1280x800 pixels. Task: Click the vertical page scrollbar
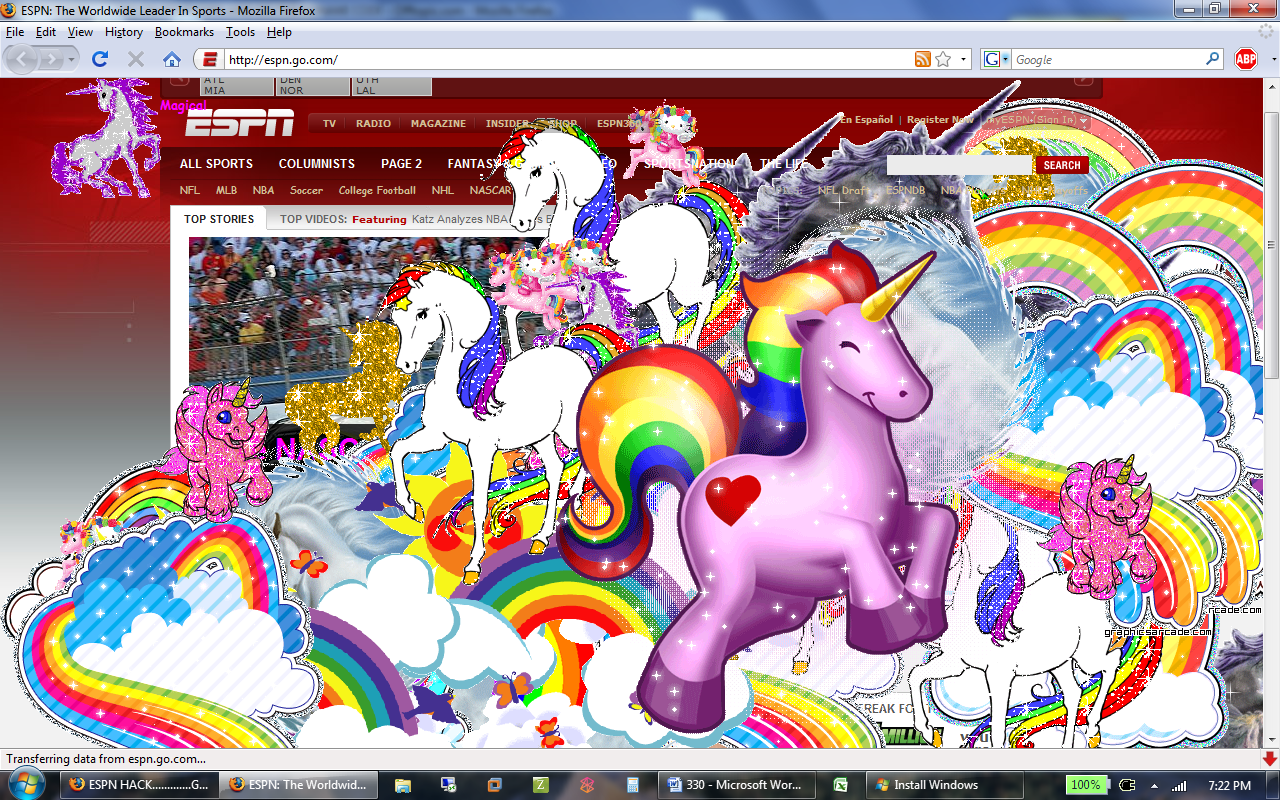click(x=1271, y=300)
